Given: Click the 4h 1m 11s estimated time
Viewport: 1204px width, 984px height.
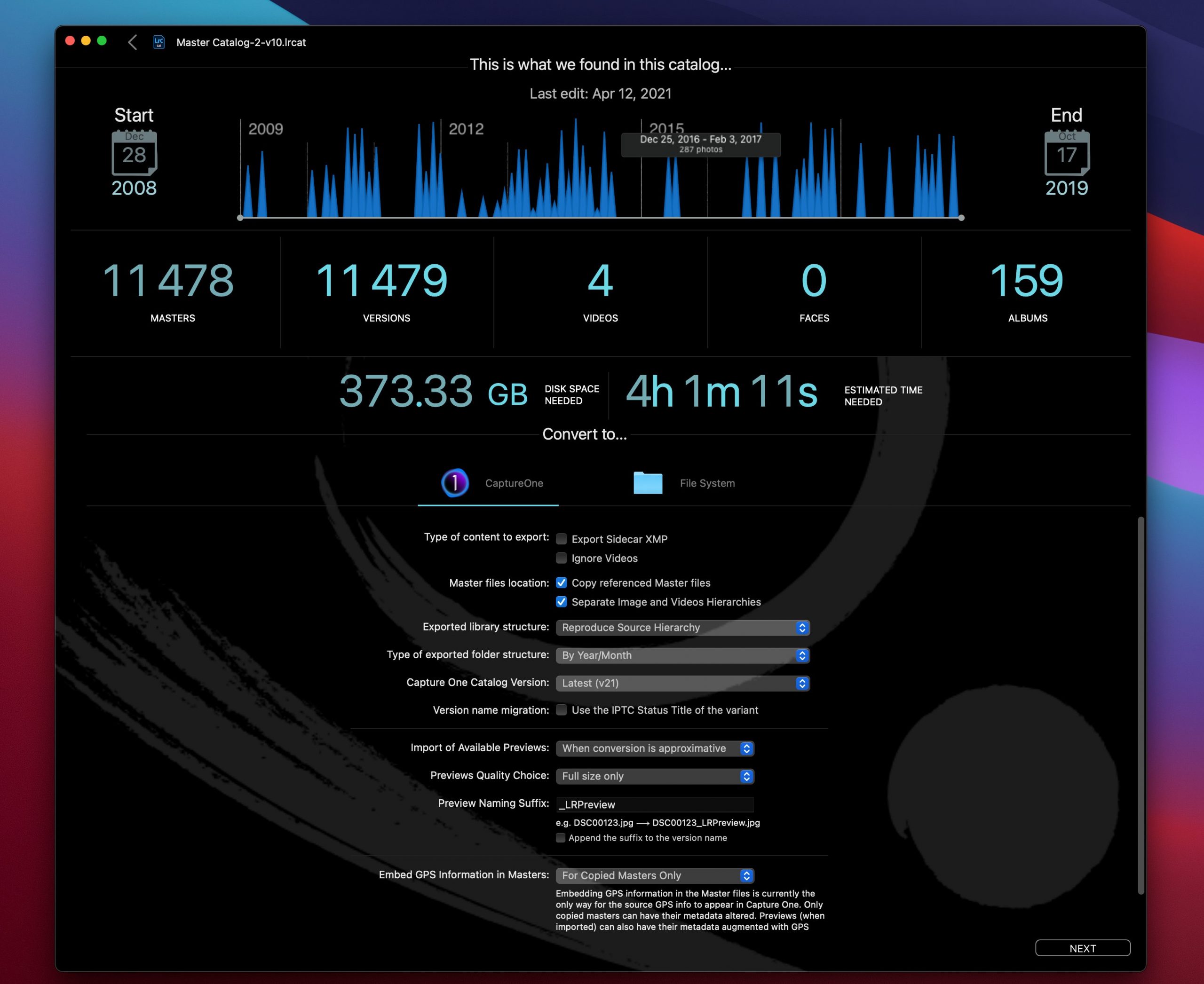Looking at the screenshot, I should point(721,391).
